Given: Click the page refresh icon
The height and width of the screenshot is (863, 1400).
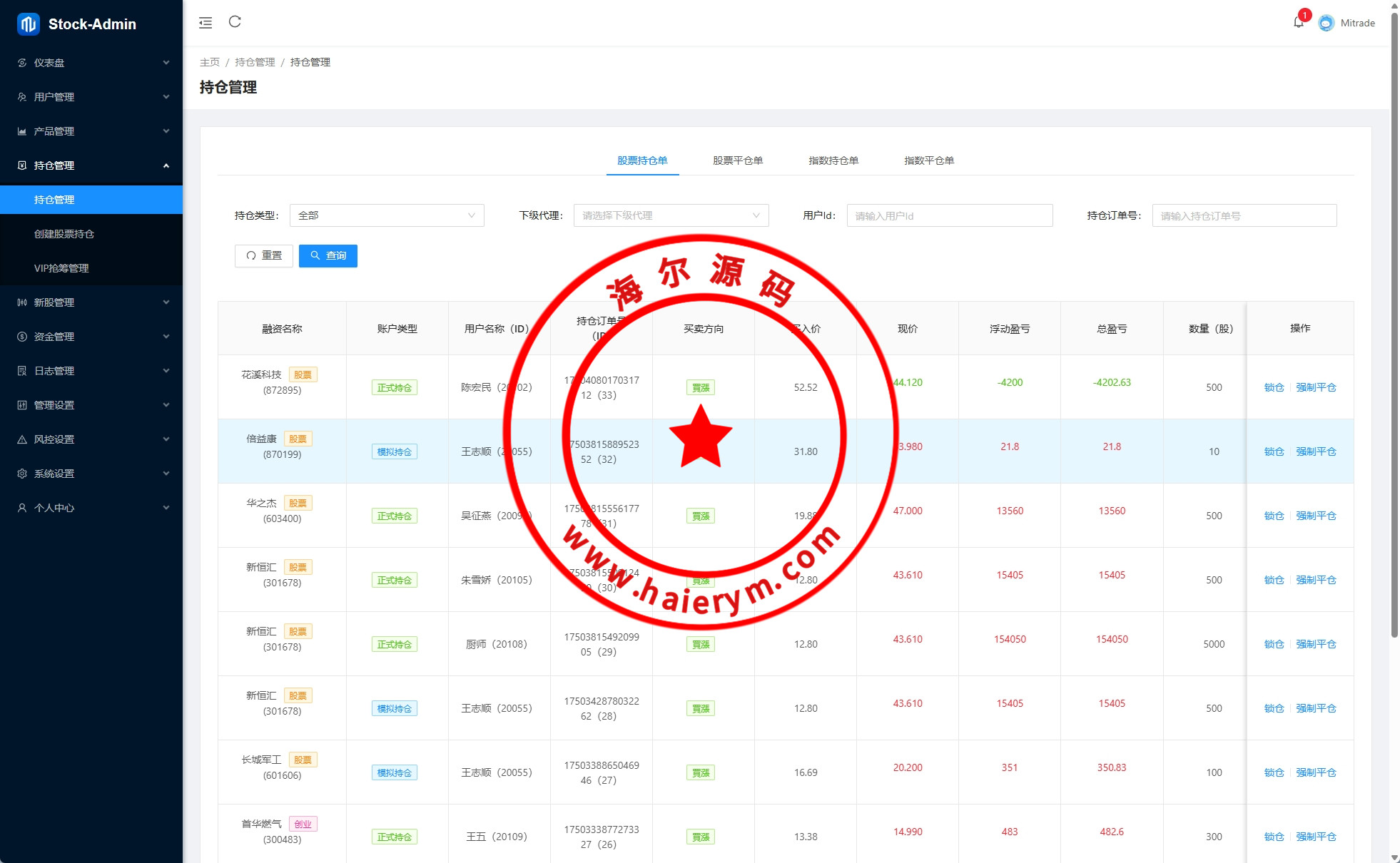Looking at the screenshot, I should 235,22.
